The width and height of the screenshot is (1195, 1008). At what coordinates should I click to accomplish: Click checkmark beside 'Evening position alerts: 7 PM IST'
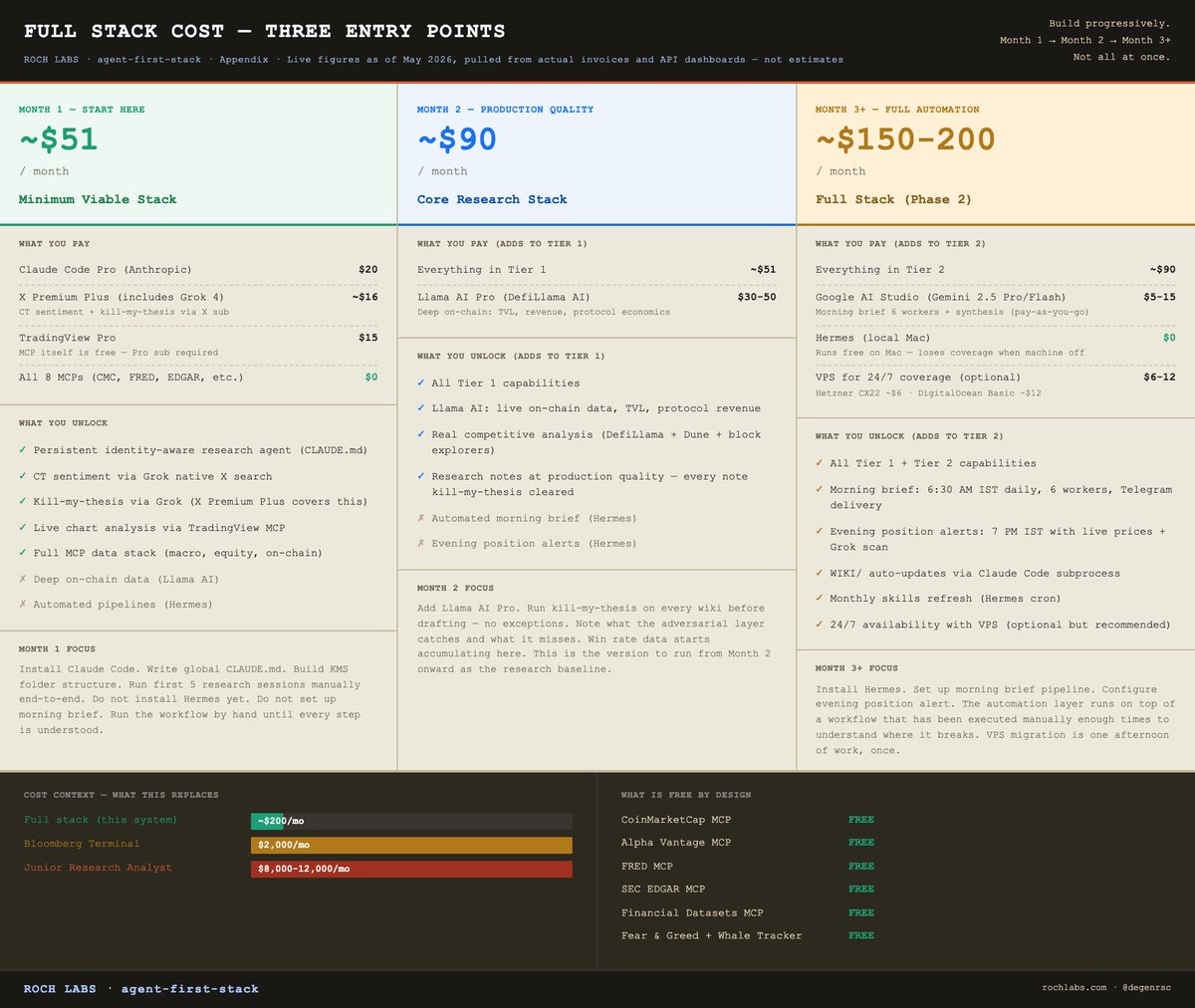pos(820,531)
